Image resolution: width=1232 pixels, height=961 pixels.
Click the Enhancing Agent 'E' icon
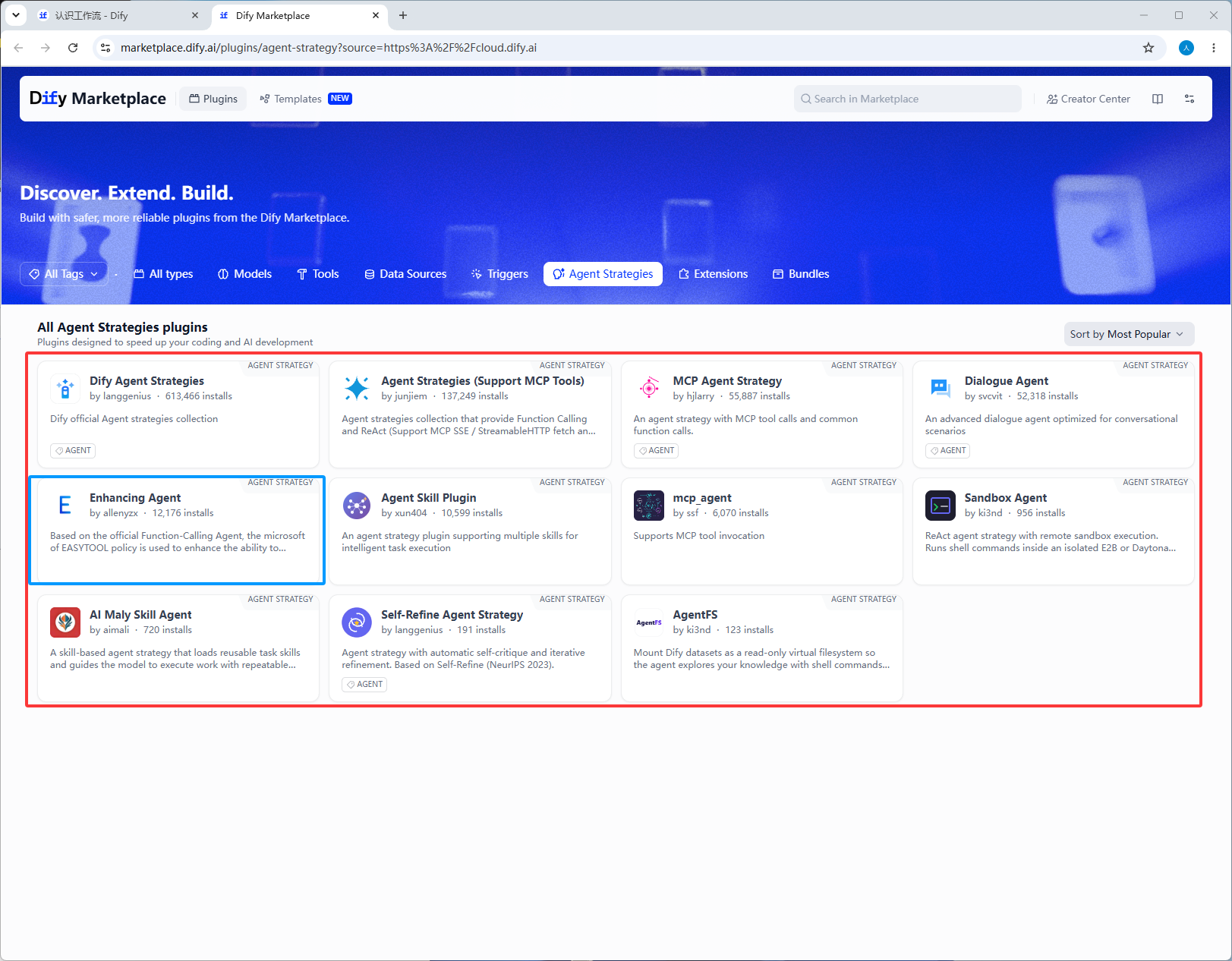tap(65, 506)
